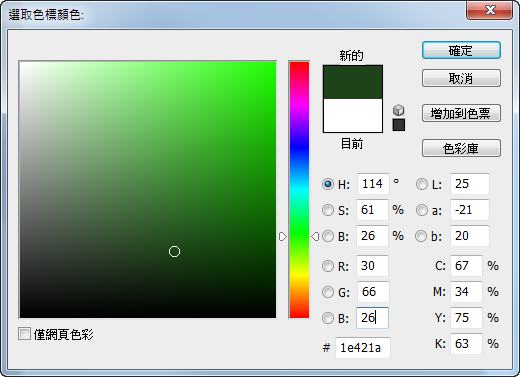Image resolution: width=520 pixels, height=377 pixels.
Task: Select the S saturation radio button
Action: [x=328, y=210]
